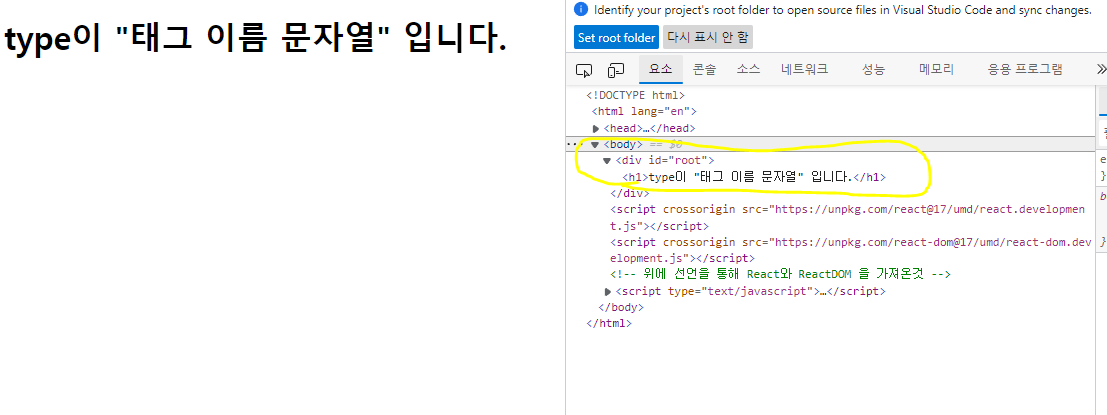Open the 메모리 tab
Viewport: 1107px width, 415px height.
coord(936,69)
